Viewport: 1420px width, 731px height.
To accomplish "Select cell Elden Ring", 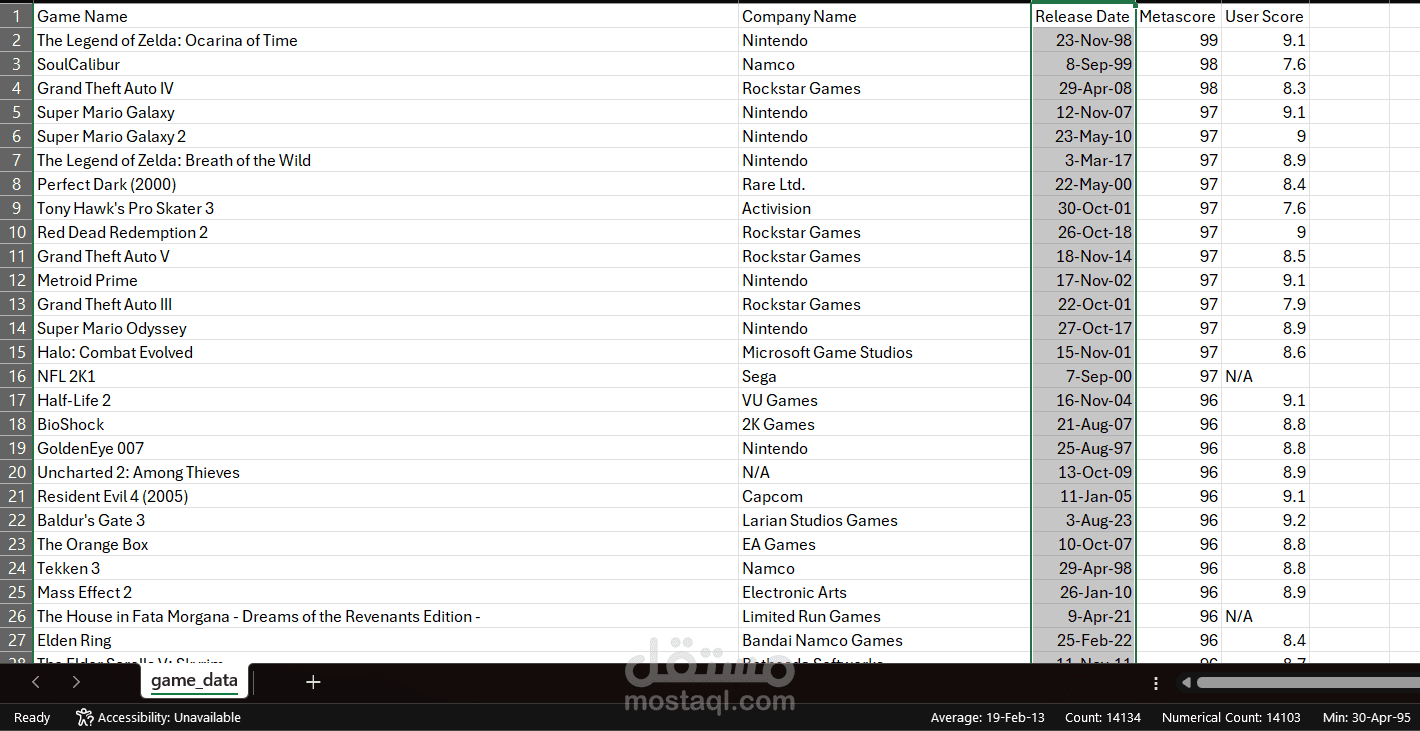I will 386,640.
